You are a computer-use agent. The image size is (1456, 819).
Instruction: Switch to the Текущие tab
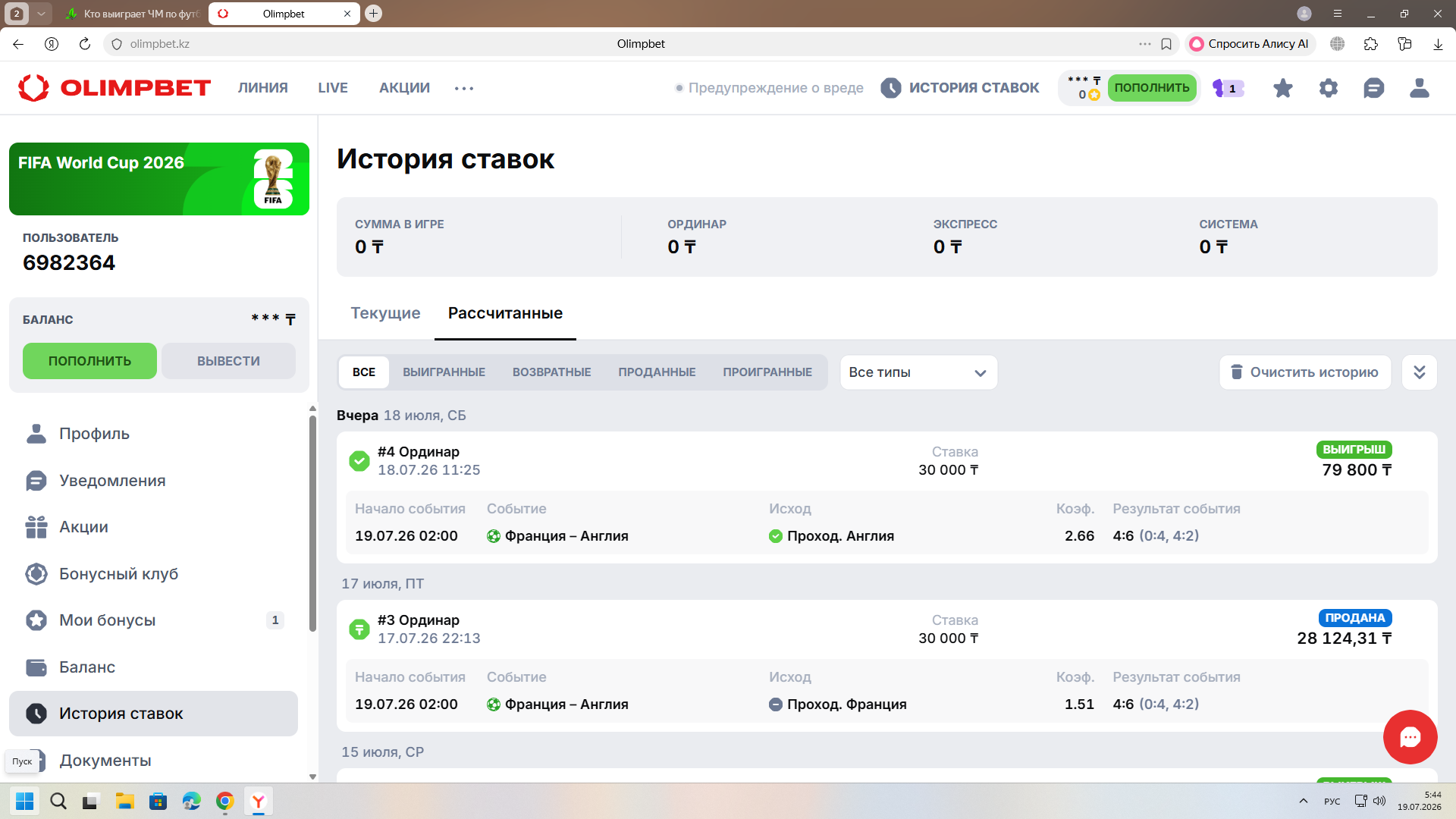[x=385, y=313]
